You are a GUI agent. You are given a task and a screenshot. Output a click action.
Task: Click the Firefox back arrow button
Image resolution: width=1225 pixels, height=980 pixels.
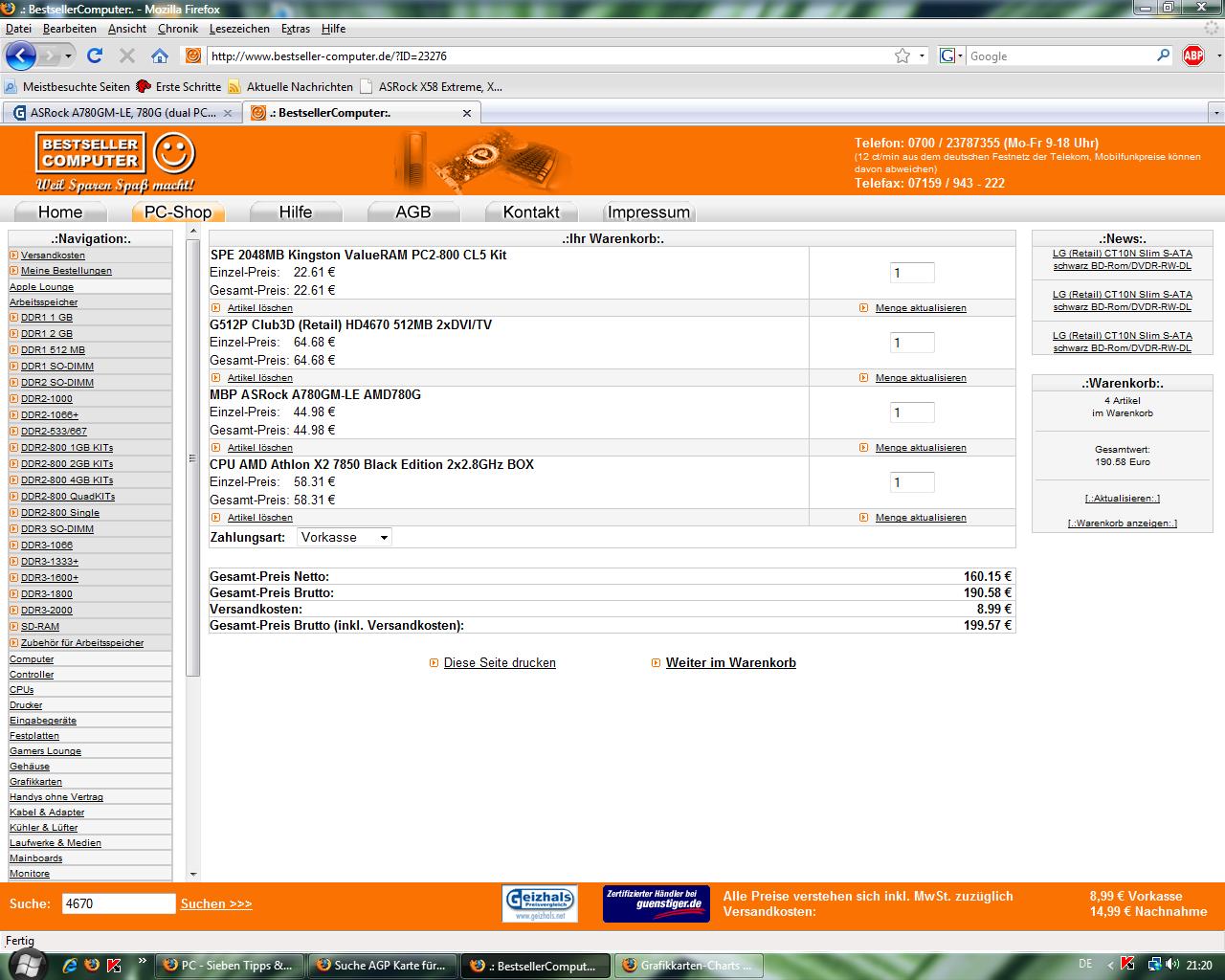20,56
